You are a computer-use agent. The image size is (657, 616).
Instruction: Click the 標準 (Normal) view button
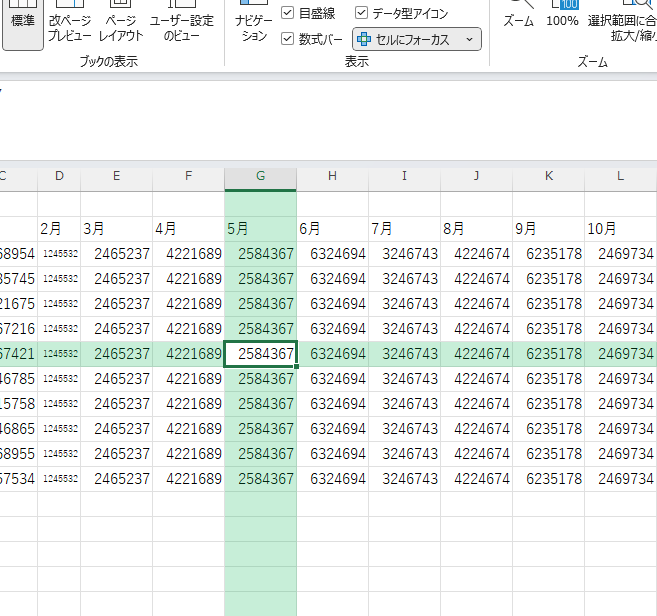point(21,22)
